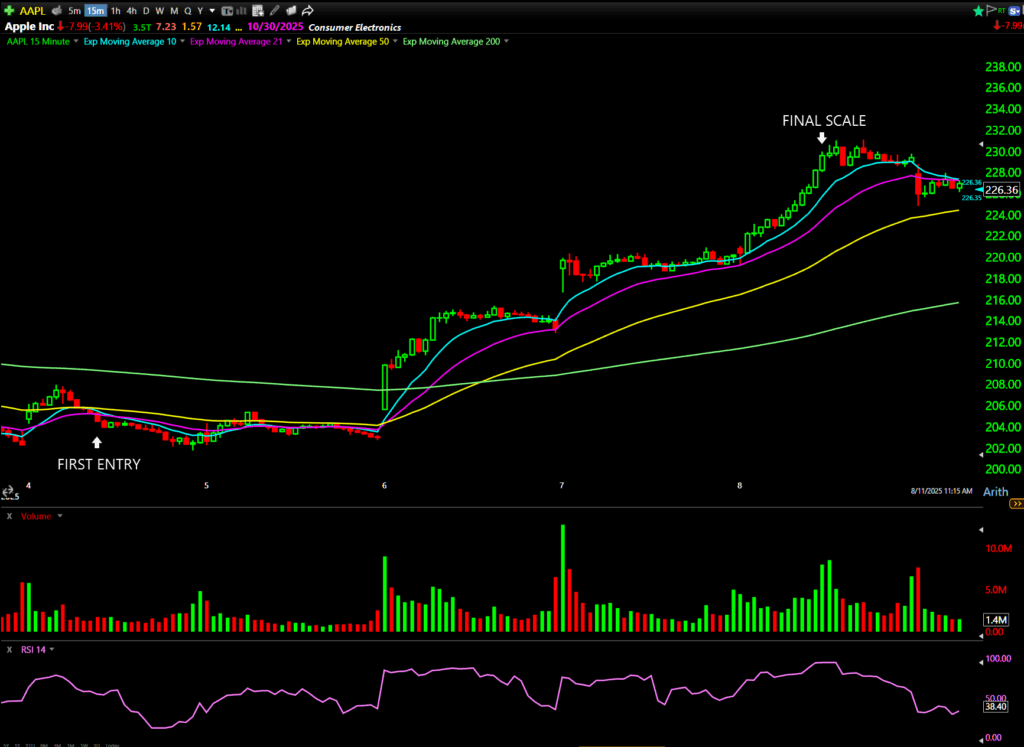This screenshot has height=747, width=1024.
Task: Click the Consumer Electronics industry label
Action: pos(355,27)
